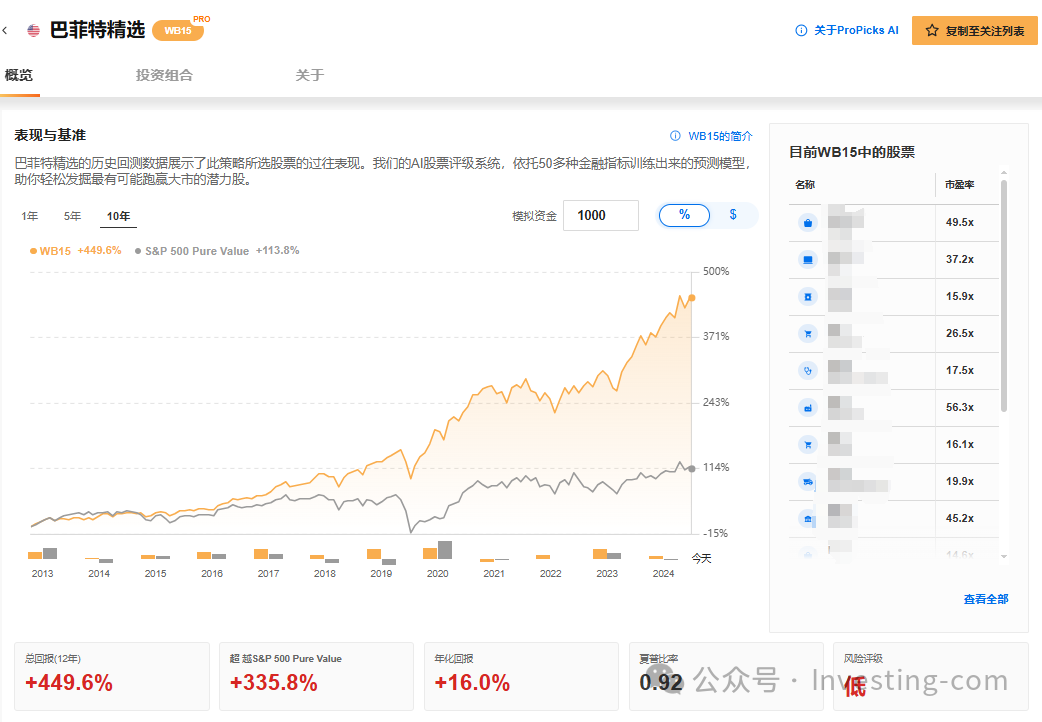Click the 表现与基准 section heading

coord(50,136)
